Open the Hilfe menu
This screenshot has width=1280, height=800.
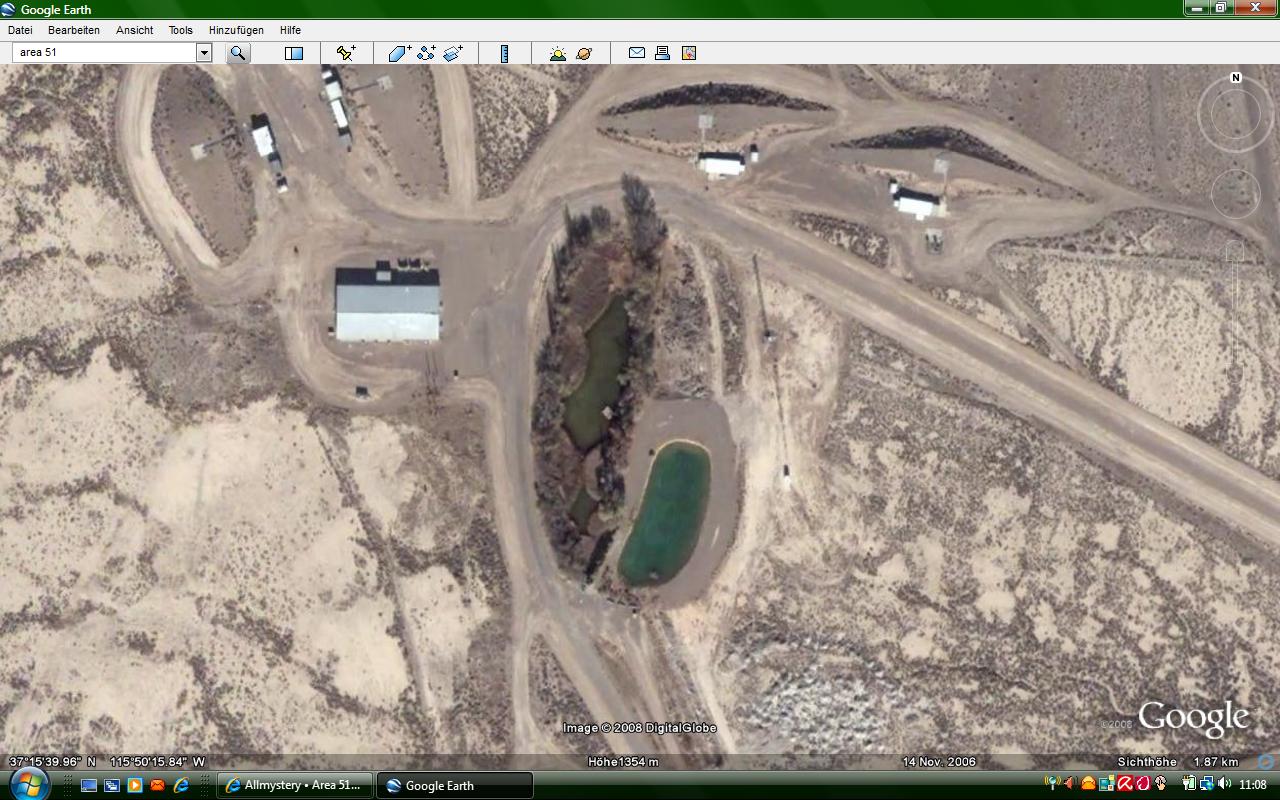[290, 30]
